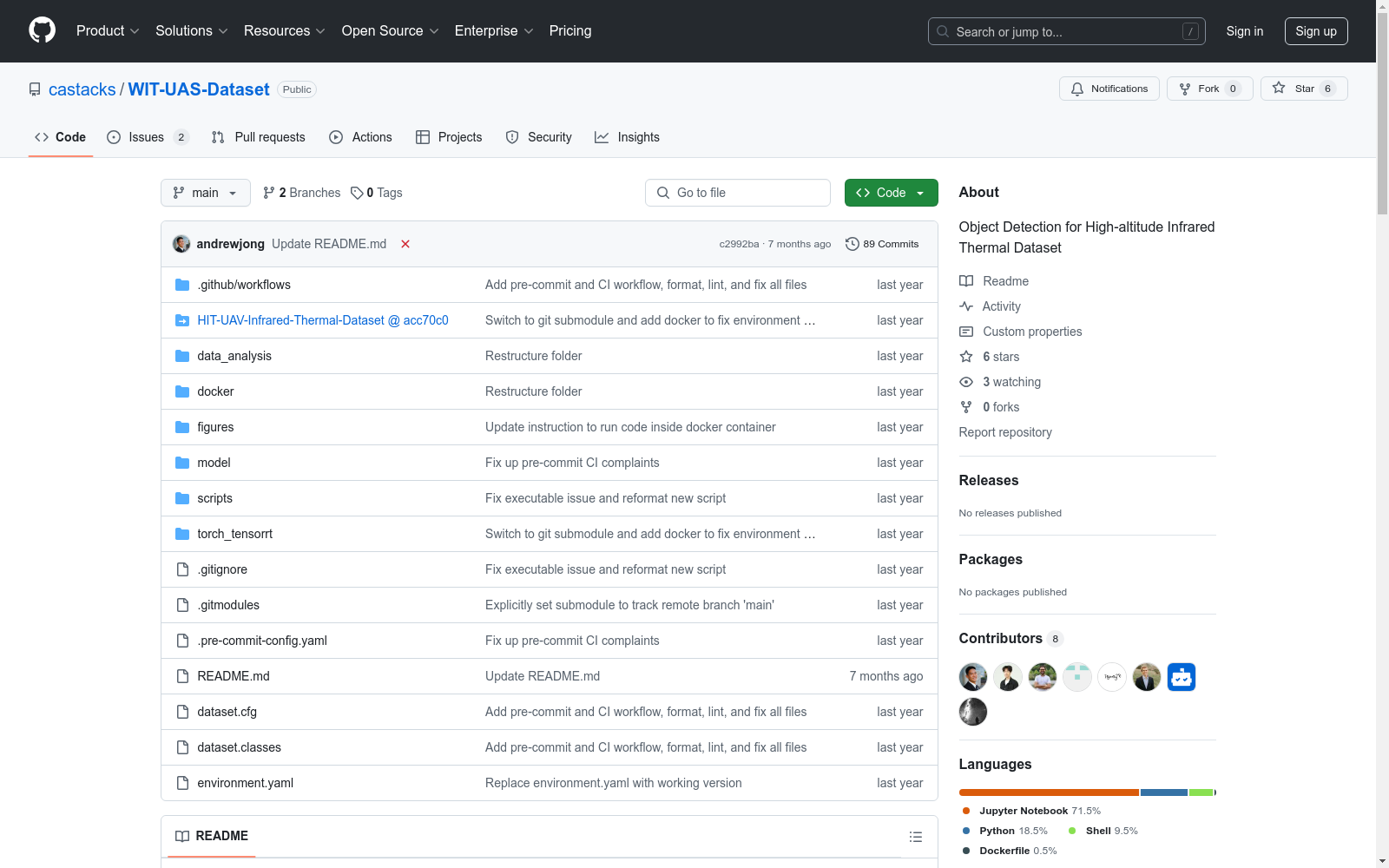The image size is (1389, 868).
Task: Open the data_analysis folder
Action: 234,356
